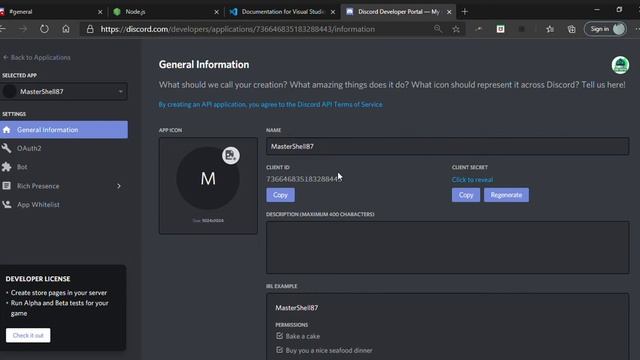Click the address bar URL
The image size is (640, 360).
coord(238,29)
